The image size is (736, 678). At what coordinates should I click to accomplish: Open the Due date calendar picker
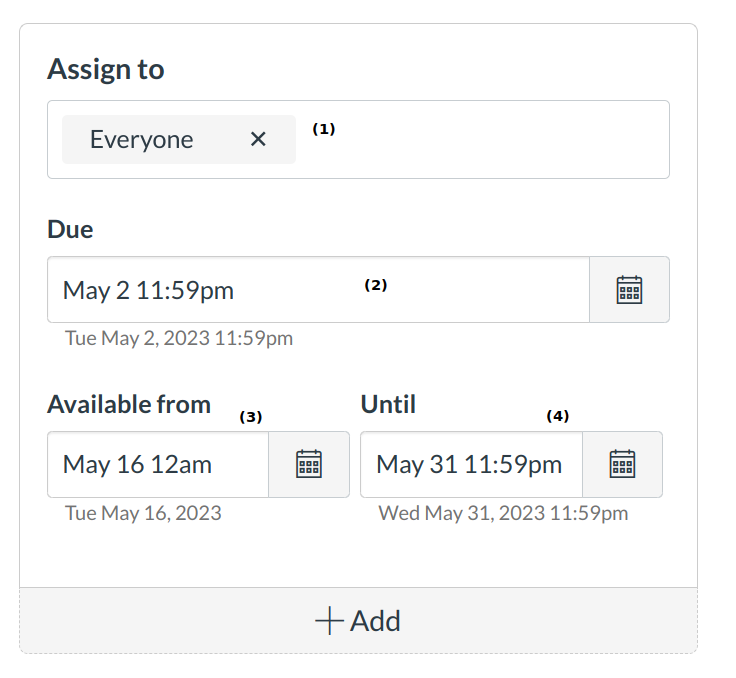(x=629, y=290)
